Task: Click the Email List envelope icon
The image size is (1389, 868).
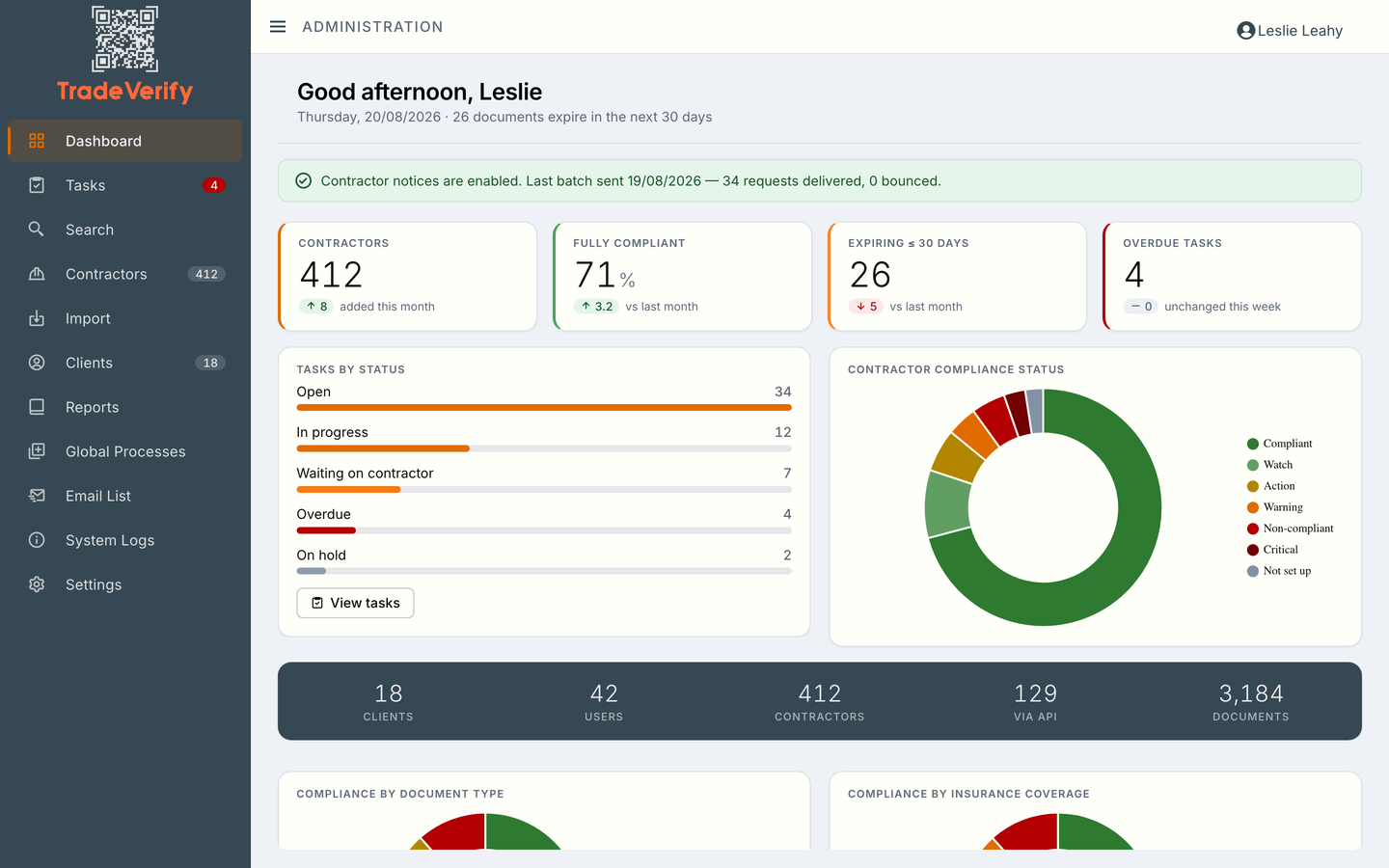Action: (x=37, y=496)
